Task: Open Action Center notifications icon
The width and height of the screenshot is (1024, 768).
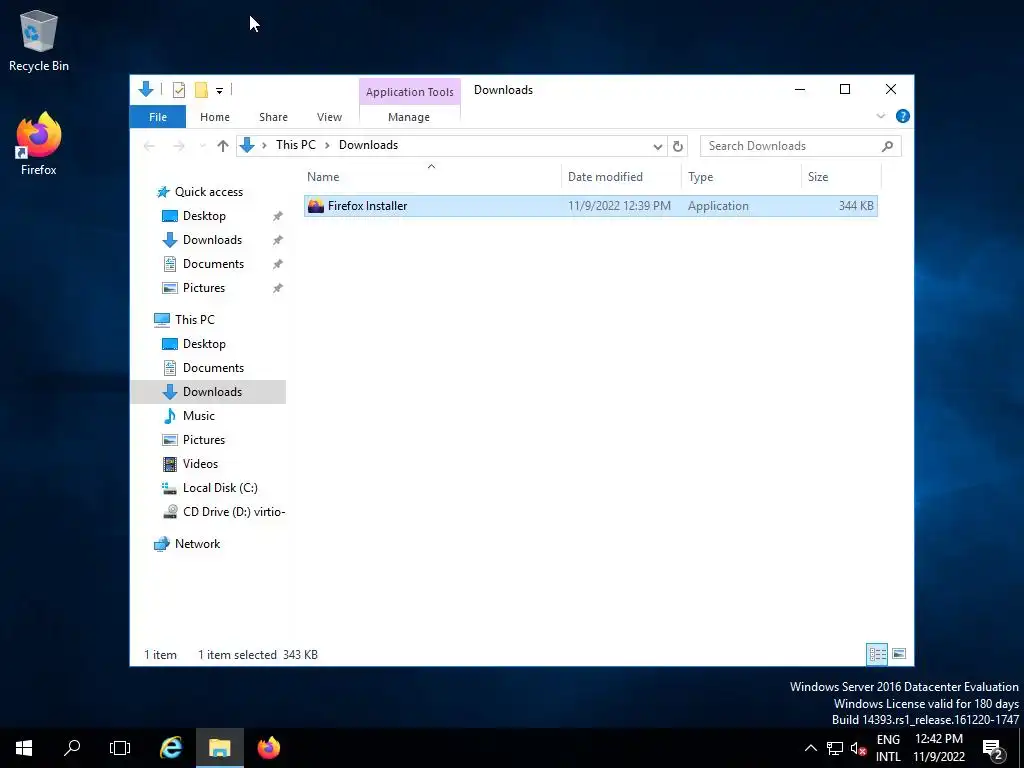Action: pos(993,748)
